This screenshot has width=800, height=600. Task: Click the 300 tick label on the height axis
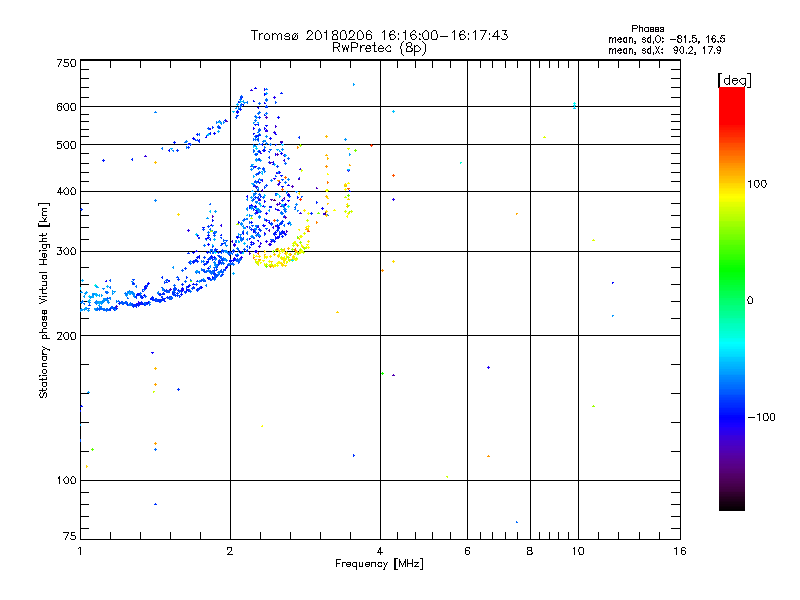66,251
